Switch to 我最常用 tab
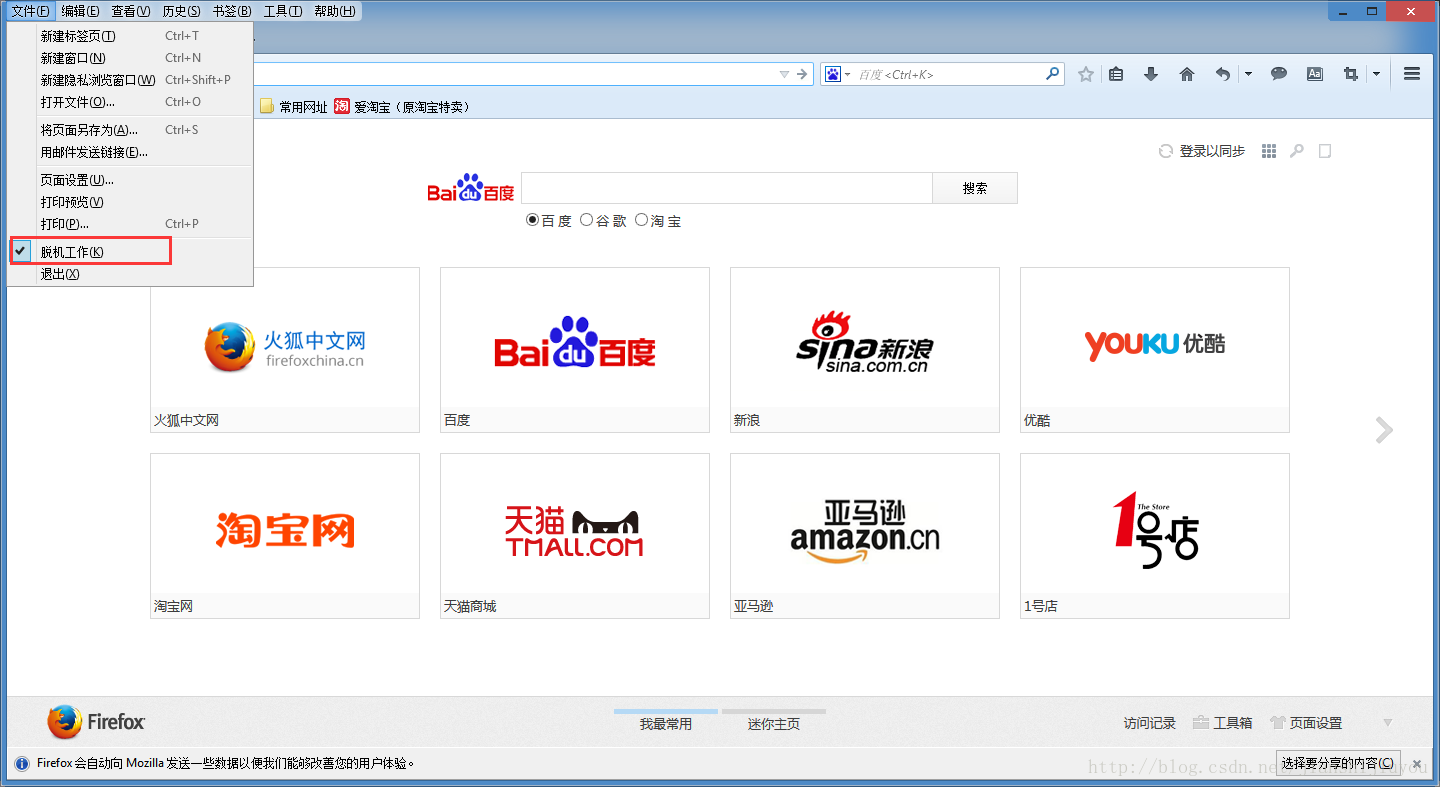The width and height of the screenshot is (1440, 787). pos(666,723)
